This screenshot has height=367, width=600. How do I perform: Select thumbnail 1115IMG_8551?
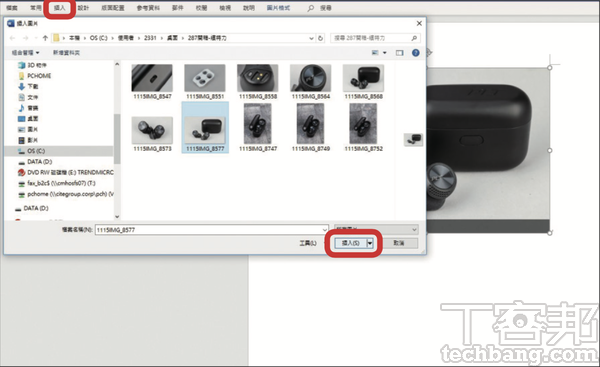point(205,82)
